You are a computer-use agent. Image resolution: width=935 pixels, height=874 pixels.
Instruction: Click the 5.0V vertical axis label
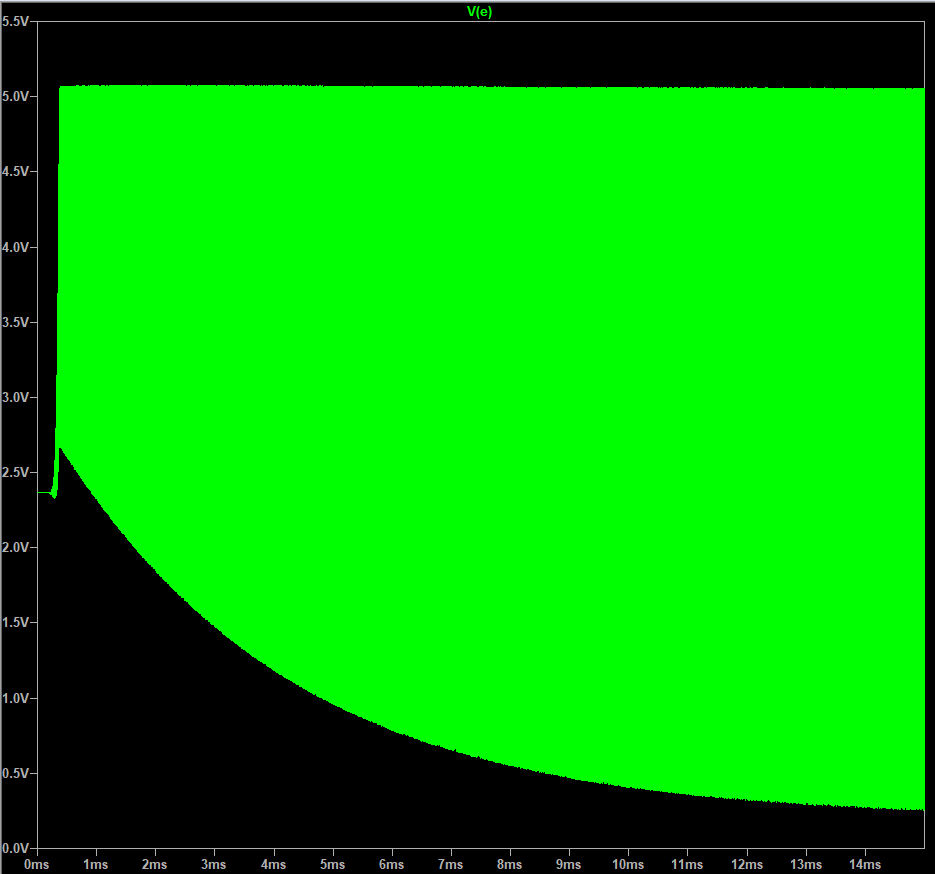pyautogui.click(x=15, y=97)
